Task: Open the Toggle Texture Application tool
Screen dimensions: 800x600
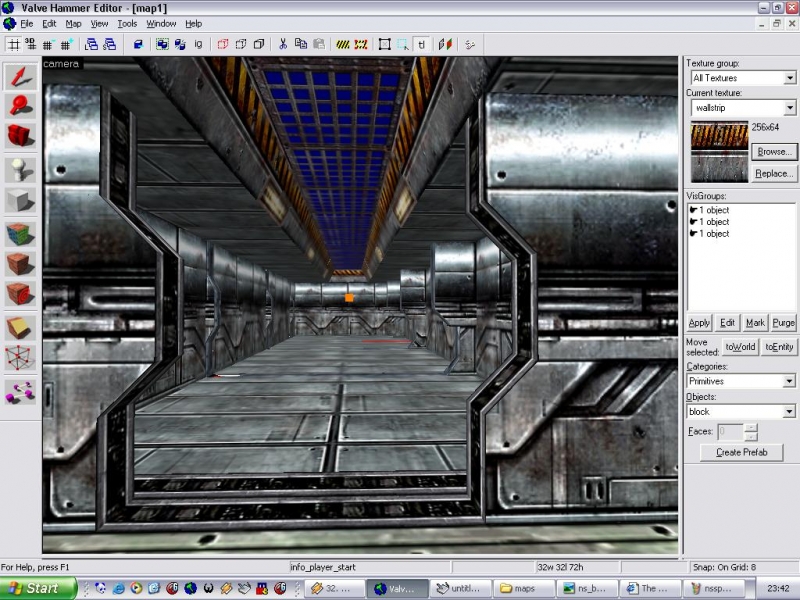Action: tap(20, 234)
